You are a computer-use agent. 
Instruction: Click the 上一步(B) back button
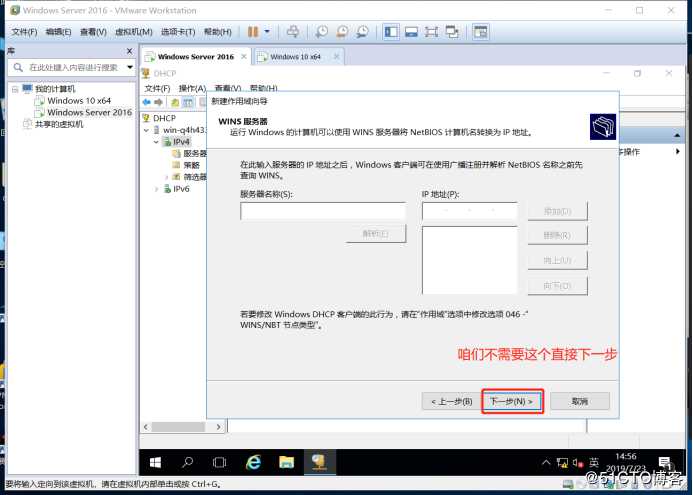click(x=451, y=401)
